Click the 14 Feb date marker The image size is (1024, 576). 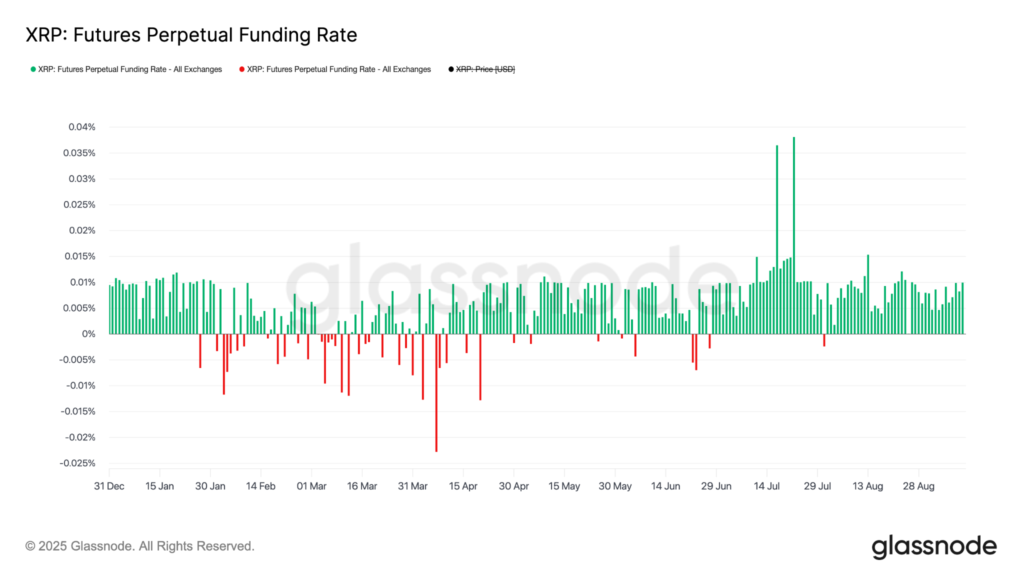coord(261,486)
